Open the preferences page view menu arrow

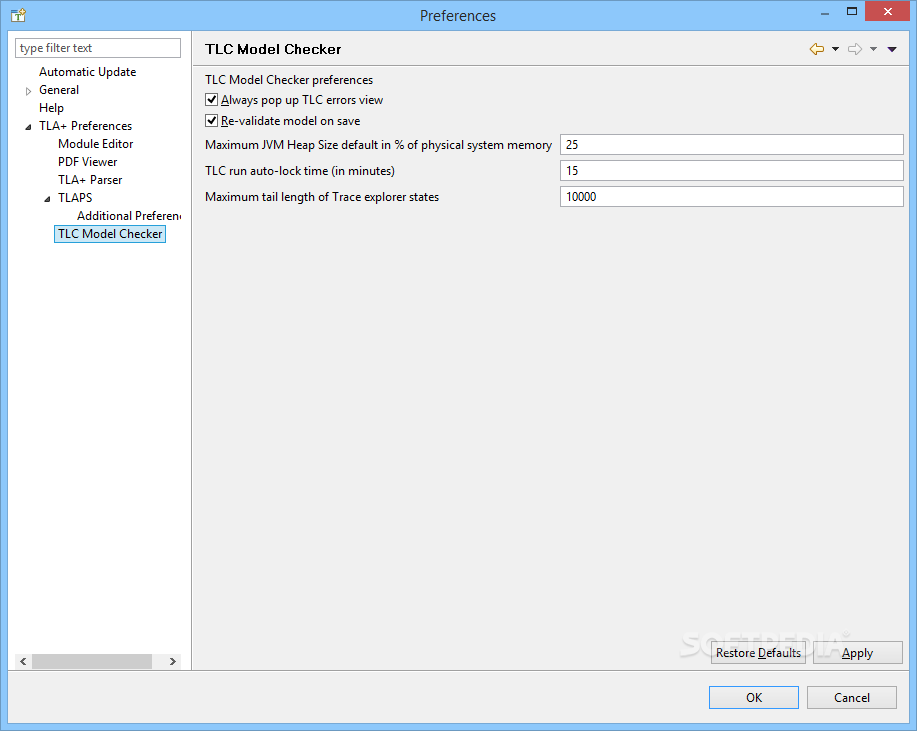892,49
